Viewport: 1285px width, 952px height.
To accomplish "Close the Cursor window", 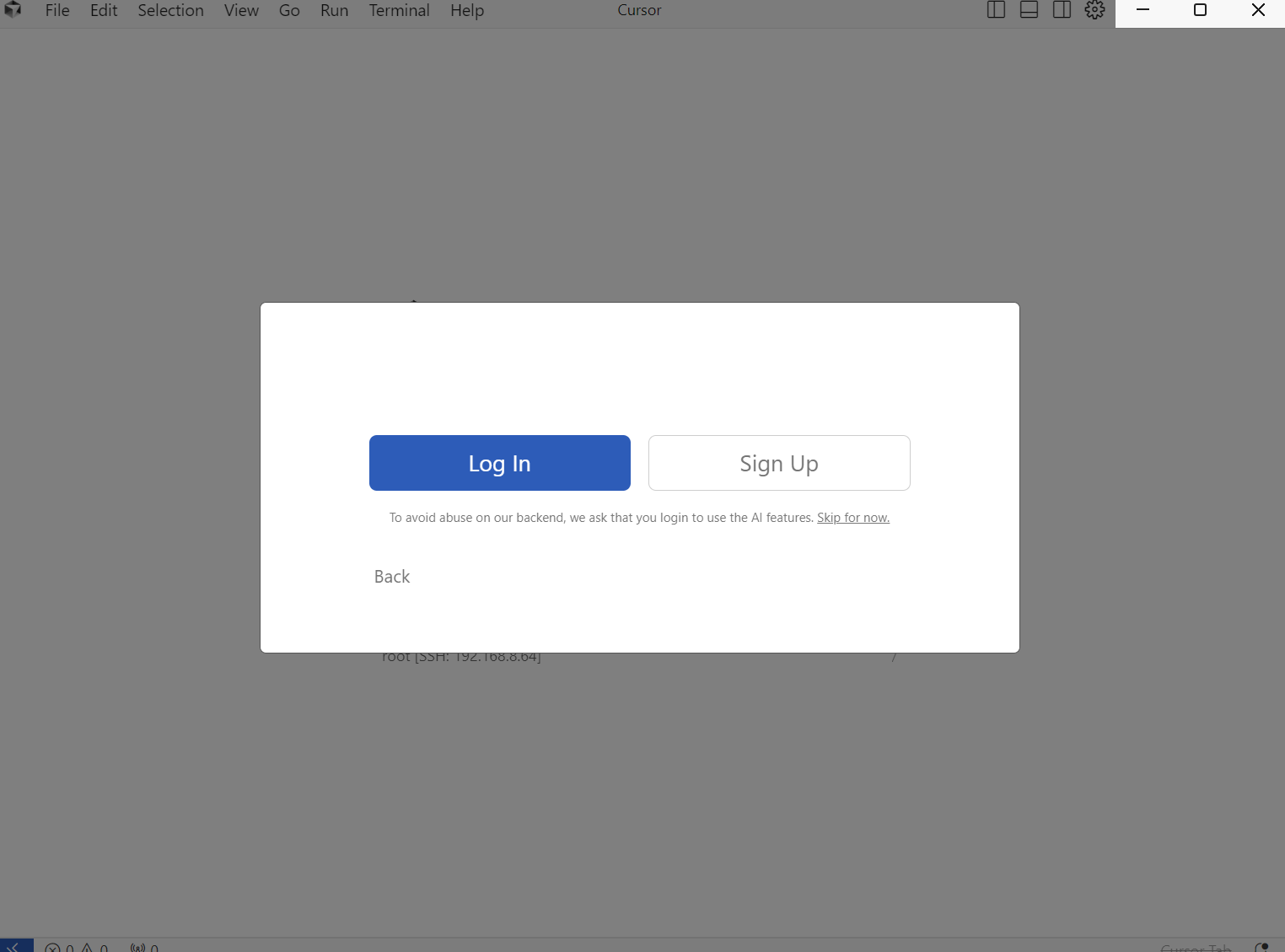I will 1257,10.
